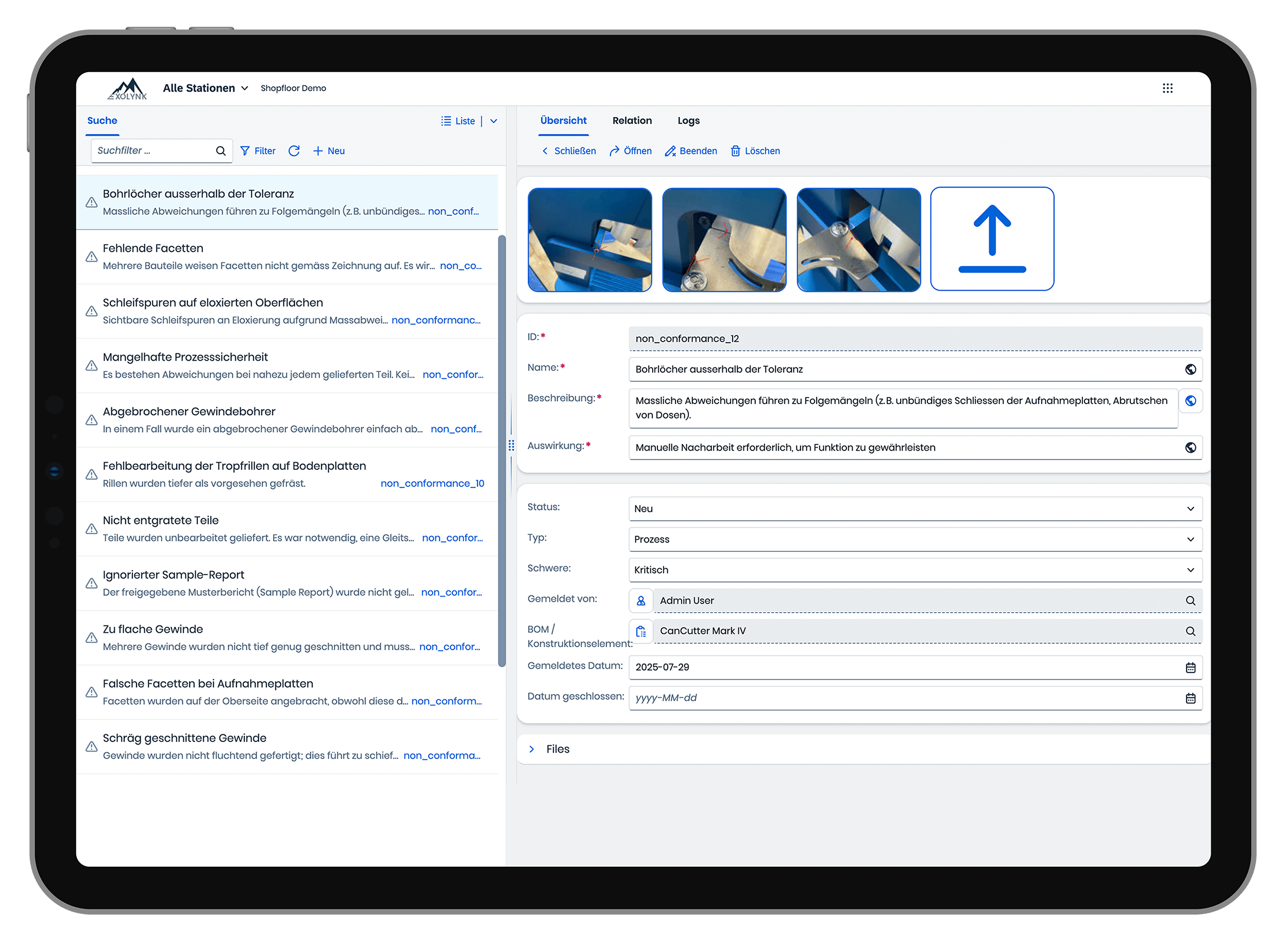This screenshot has width=1288, height=946.
Task: Click the Öffnen action
Action: [x=630, y=151]
